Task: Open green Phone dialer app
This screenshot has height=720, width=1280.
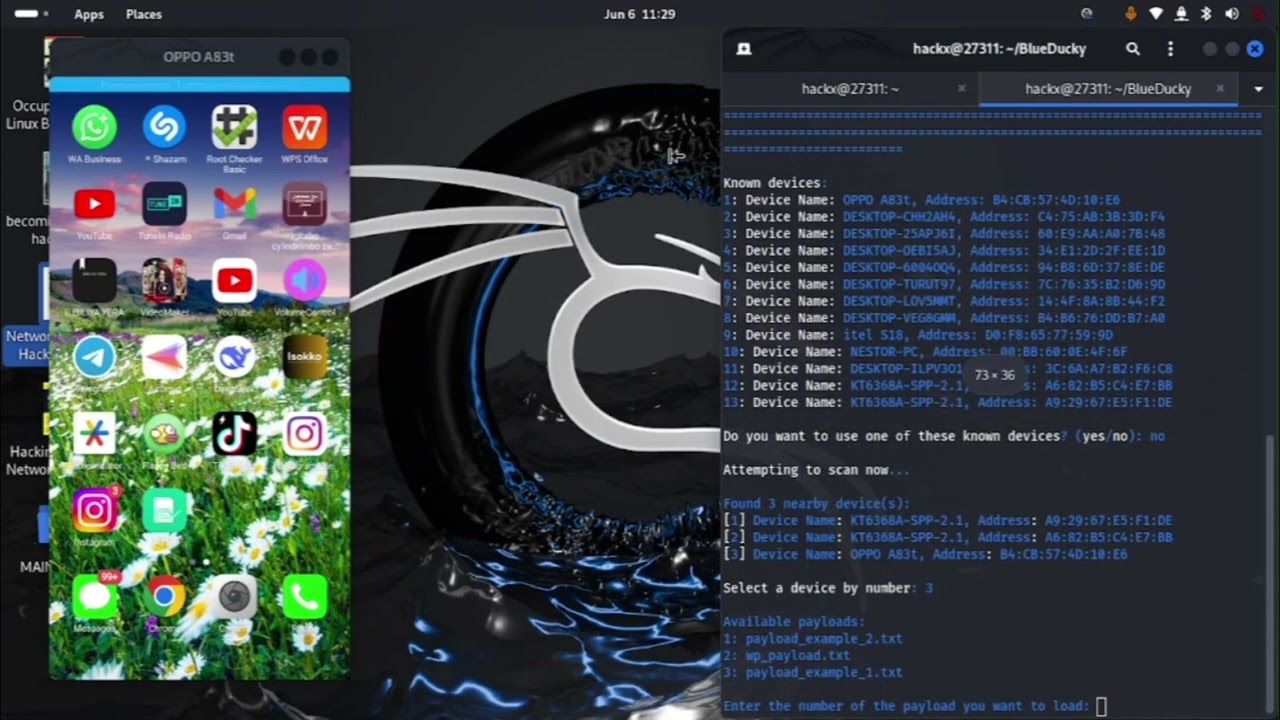Action: pos(305,597)
